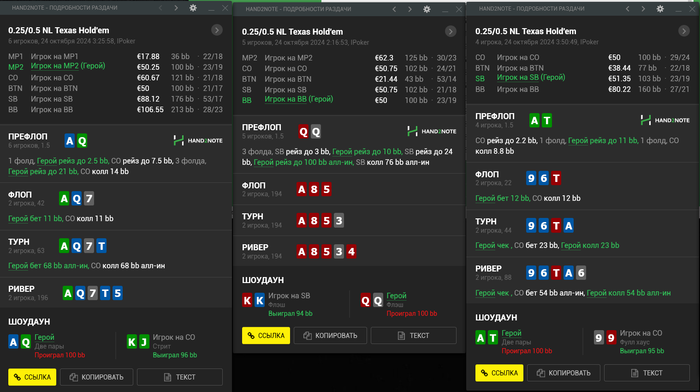The image size is (700, 392).
Task: Click Герой link in middle window showdown
Action: pyautogui.click(x=396, y=296)
